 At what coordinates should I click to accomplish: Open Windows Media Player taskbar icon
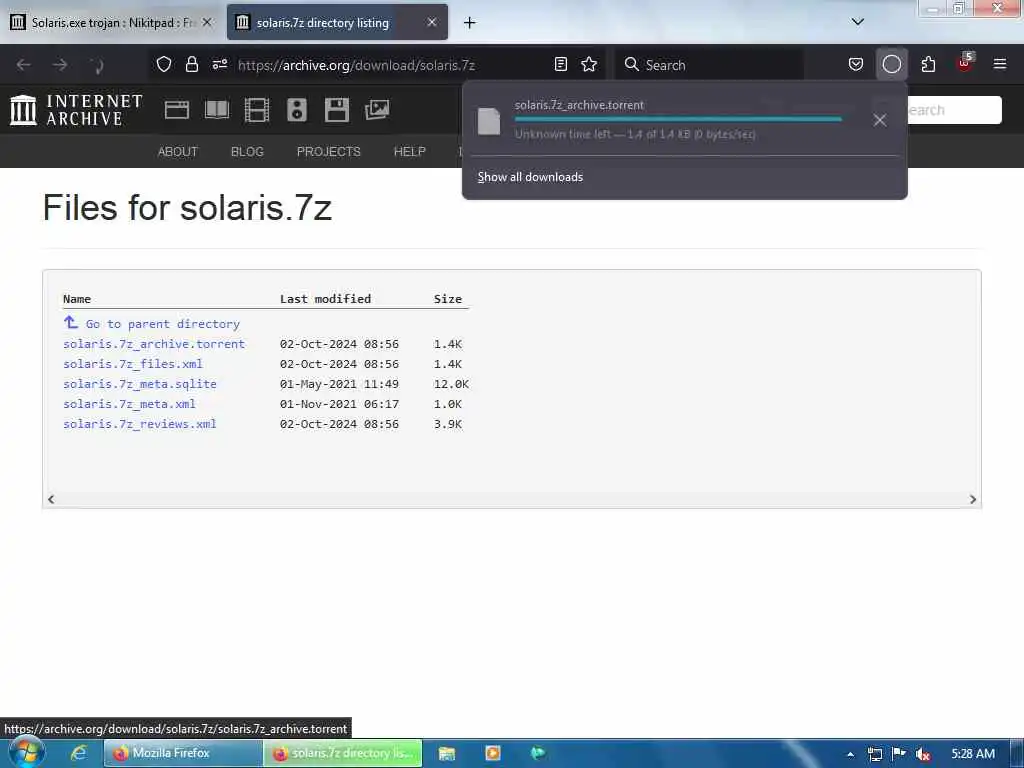(x=493, y=754)
